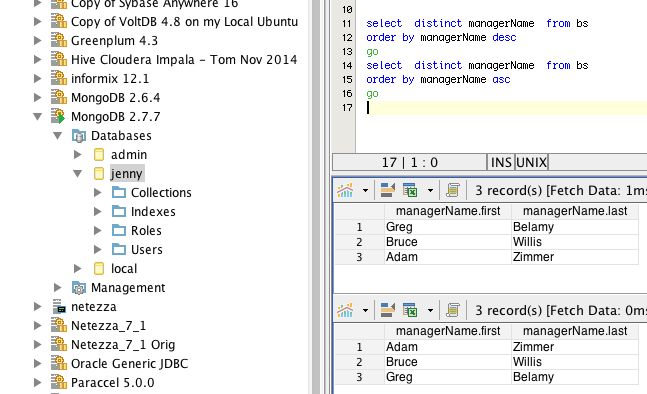Expand the Indexes folder

tap(97, 211)
